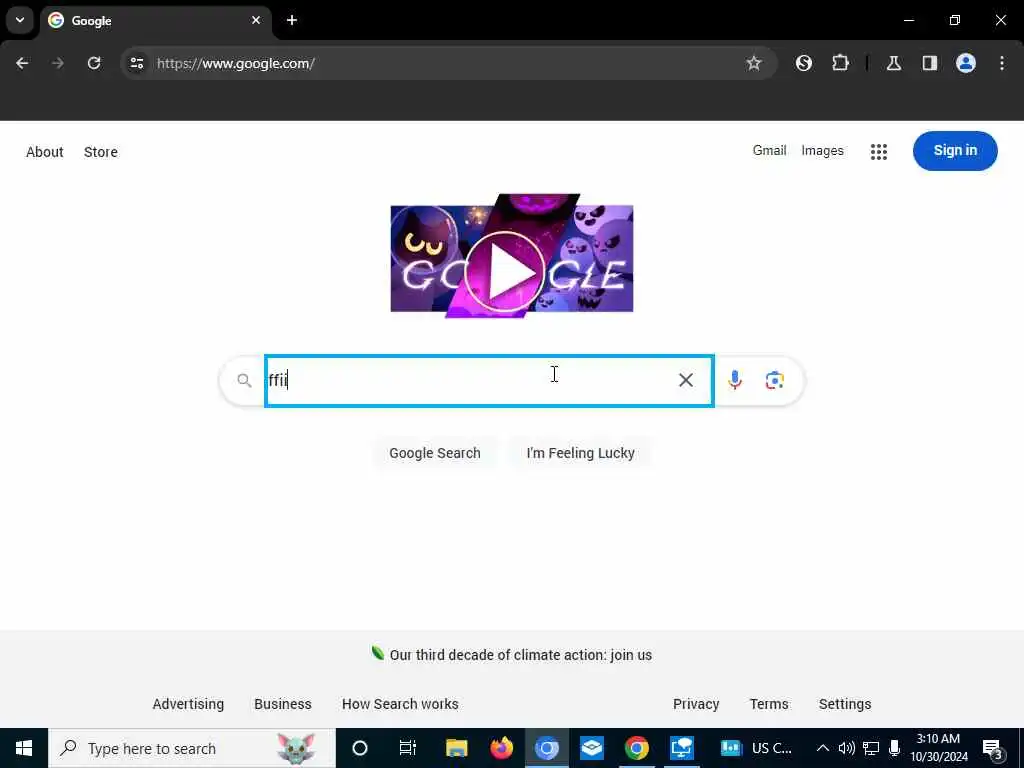View site information icon in address bar
The height and width of the screenshot is (768, 1024).
pyautogui.click(x=137, y=63)
